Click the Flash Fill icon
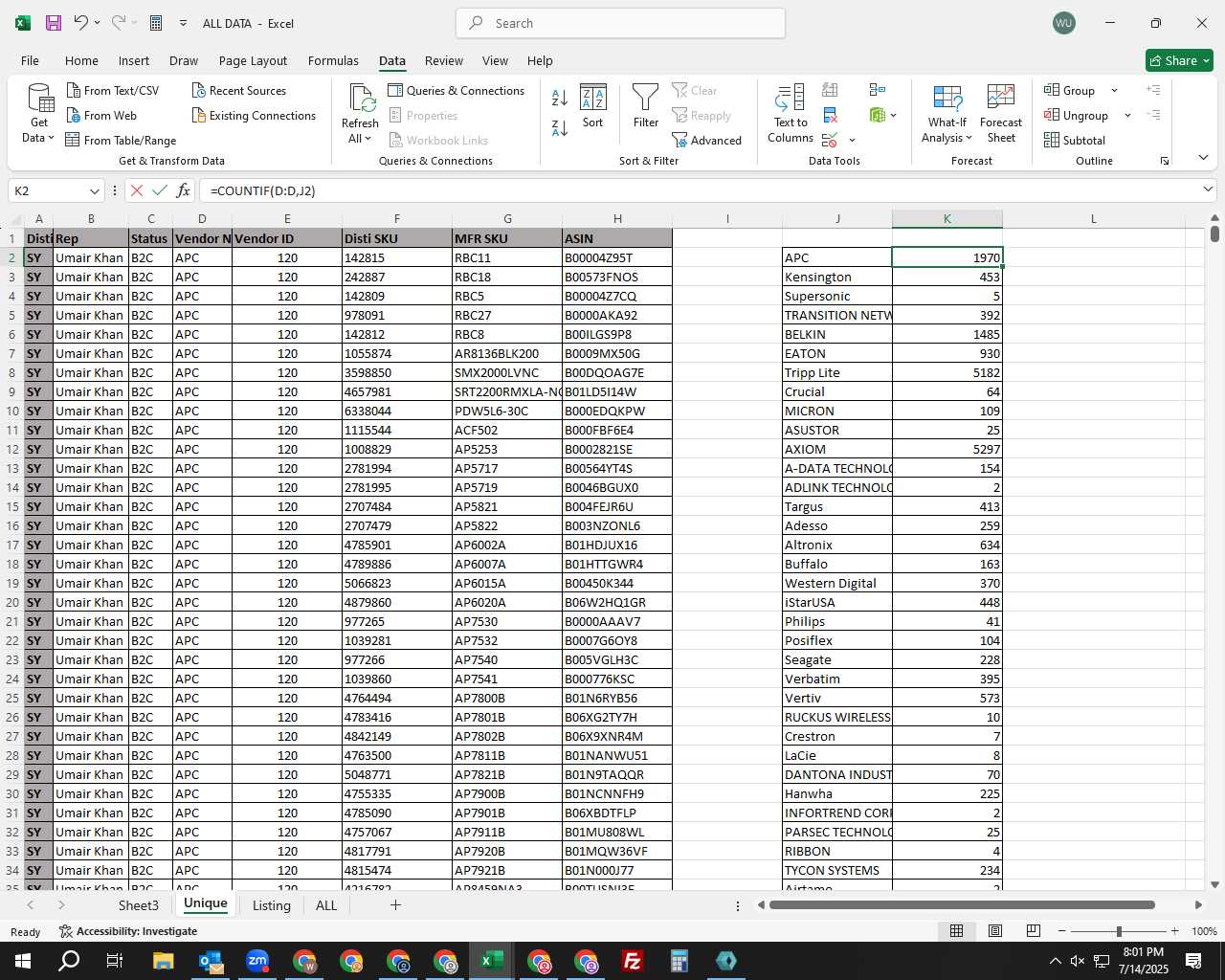The width and height of the screenshot is (1225, 980). point(831,90)
